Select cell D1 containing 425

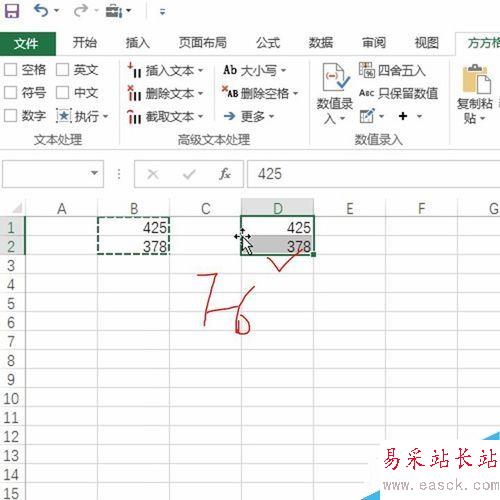pyautogui.click(x=277, y=227)
